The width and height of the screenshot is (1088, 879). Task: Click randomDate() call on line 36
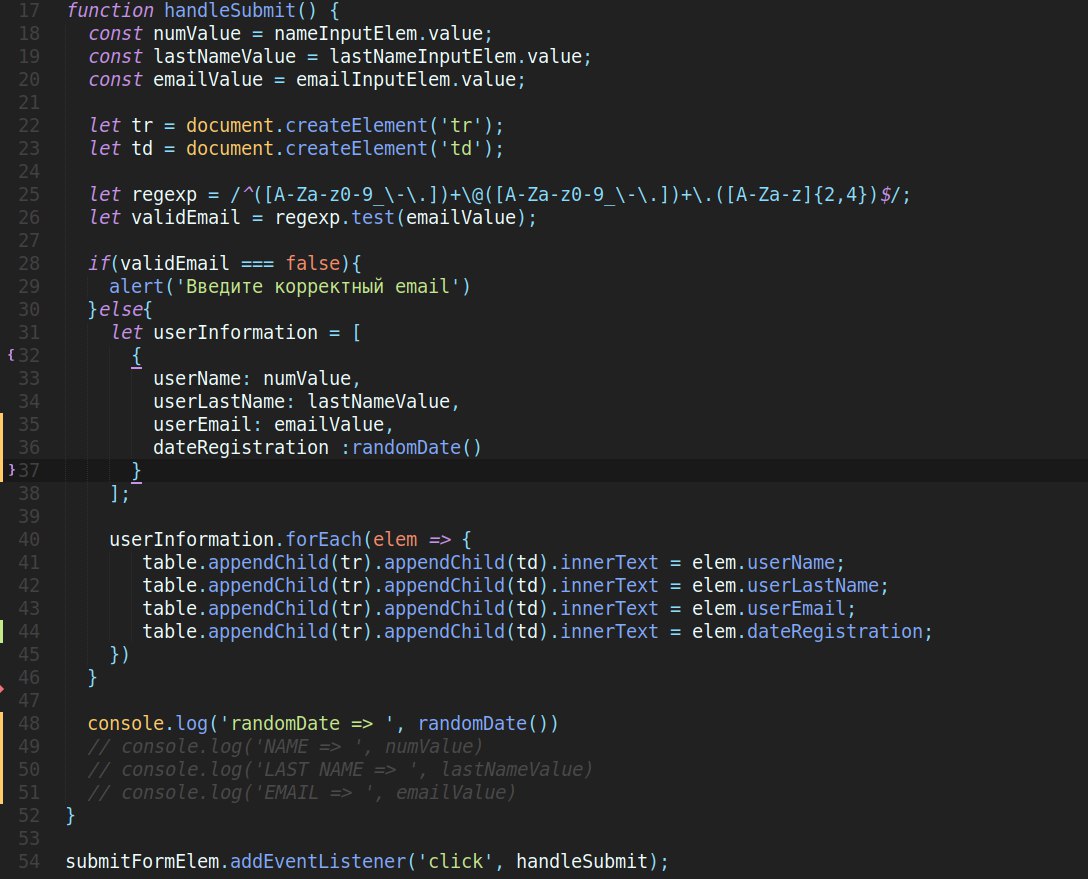[416, 447]
